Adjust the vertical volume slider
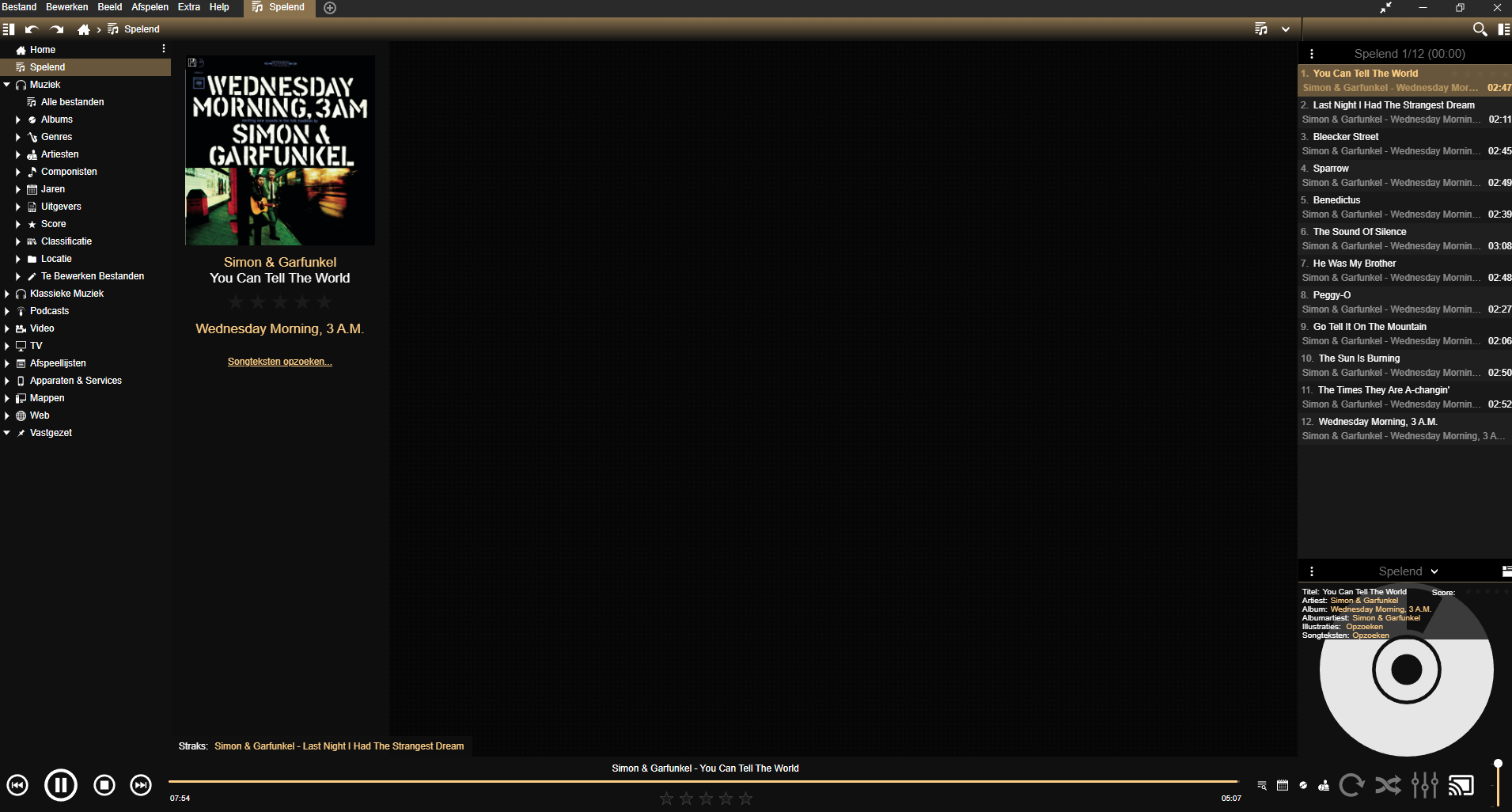This screenshot has width=1512, height=812. click(1498, 784)
